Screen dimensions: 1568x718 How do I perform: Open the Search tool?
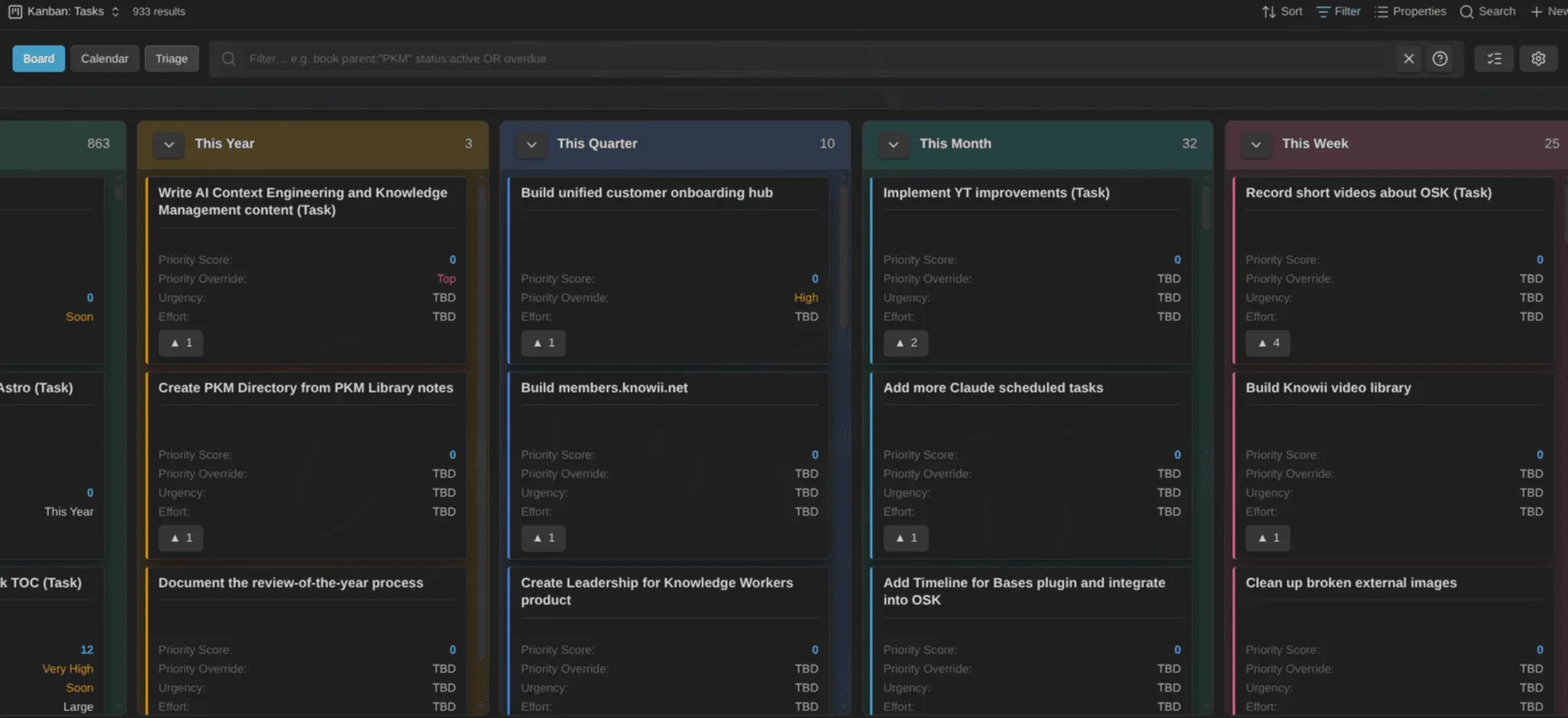pos(1488,11)
